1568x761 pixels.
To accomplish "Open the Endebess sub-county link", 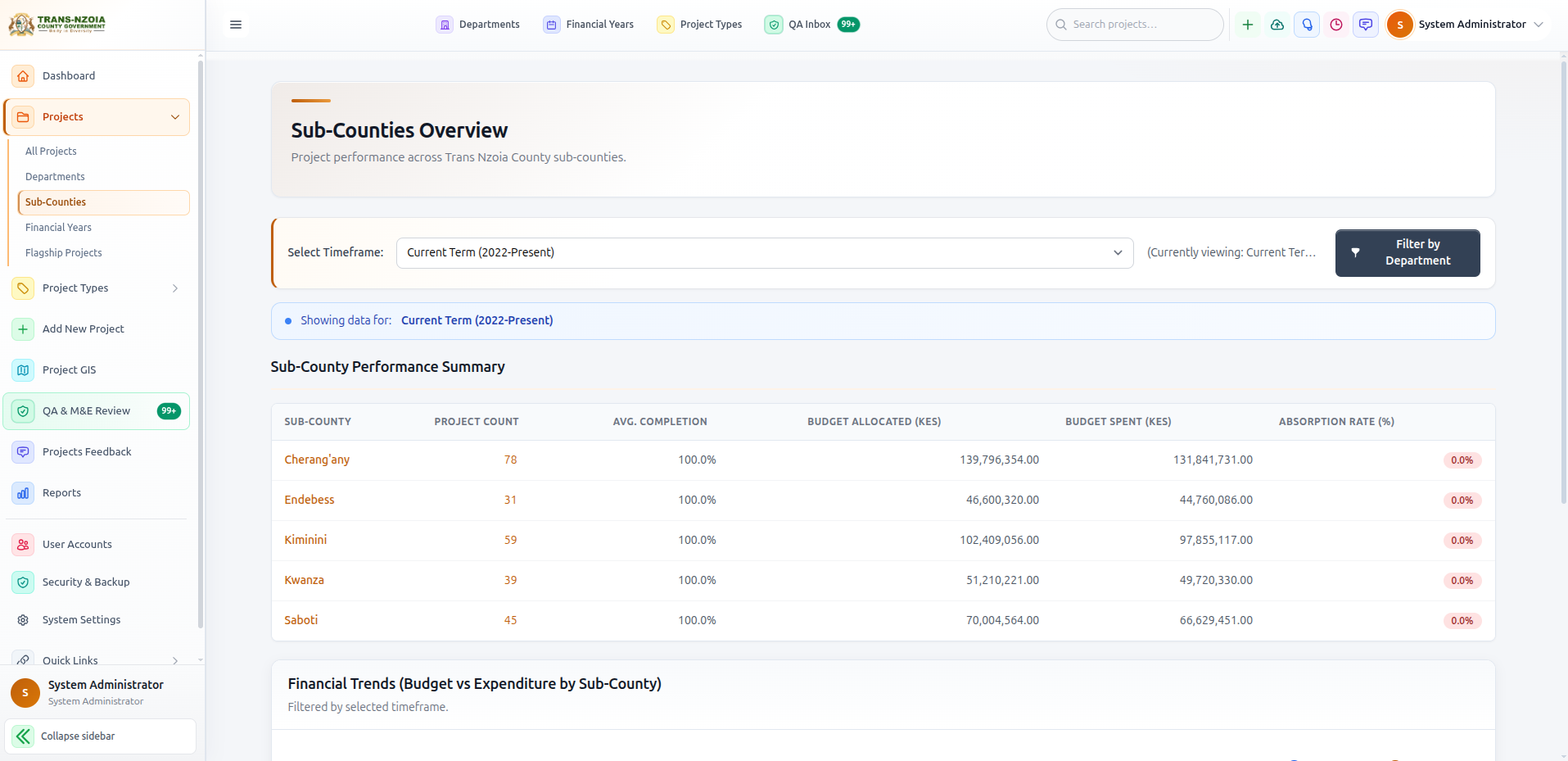I will click(310, 501).
